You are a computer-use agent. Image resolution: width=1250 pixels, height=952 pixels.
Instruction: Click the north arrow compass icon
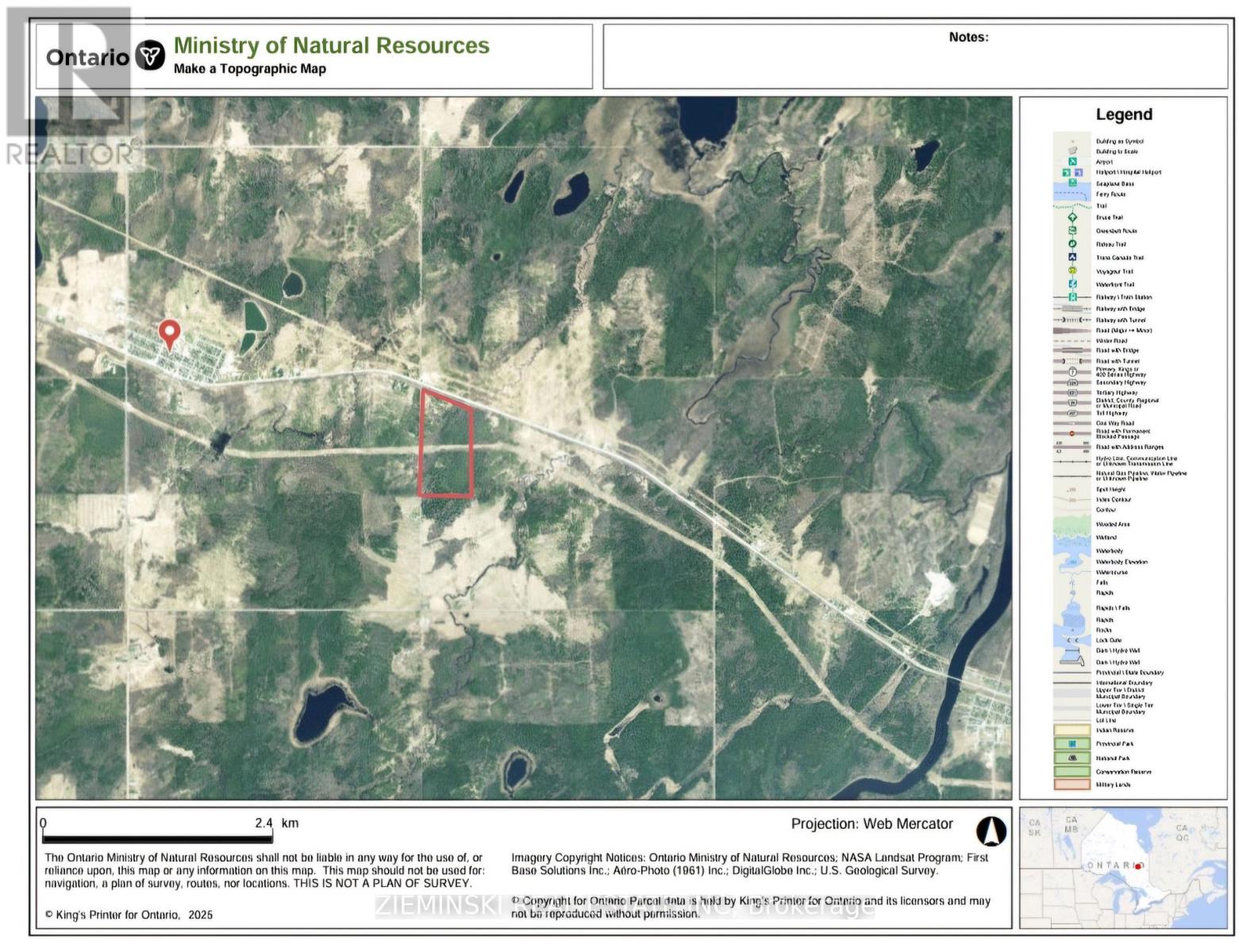[x=990, y=831]
